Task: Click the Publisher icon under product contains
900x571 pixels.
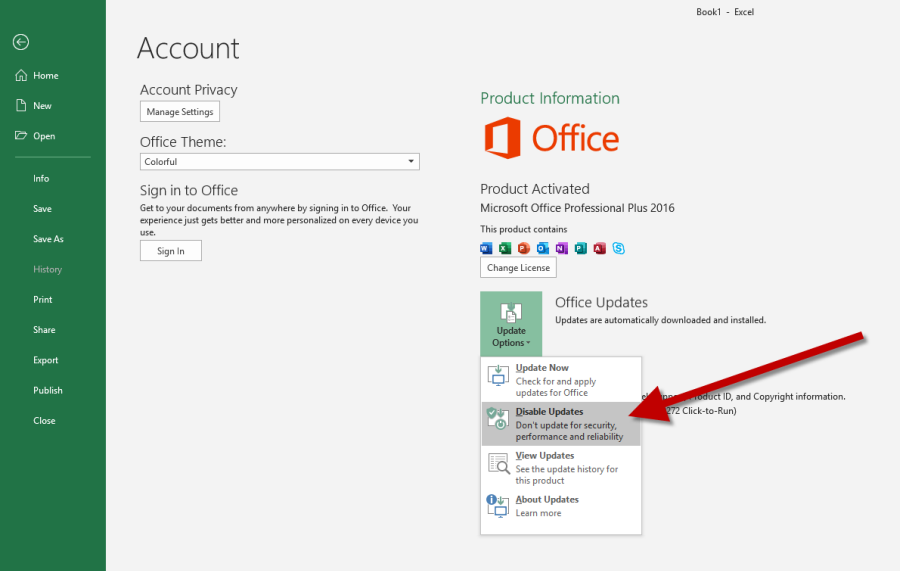Action: pyautogui.click(x=581, y=248)
